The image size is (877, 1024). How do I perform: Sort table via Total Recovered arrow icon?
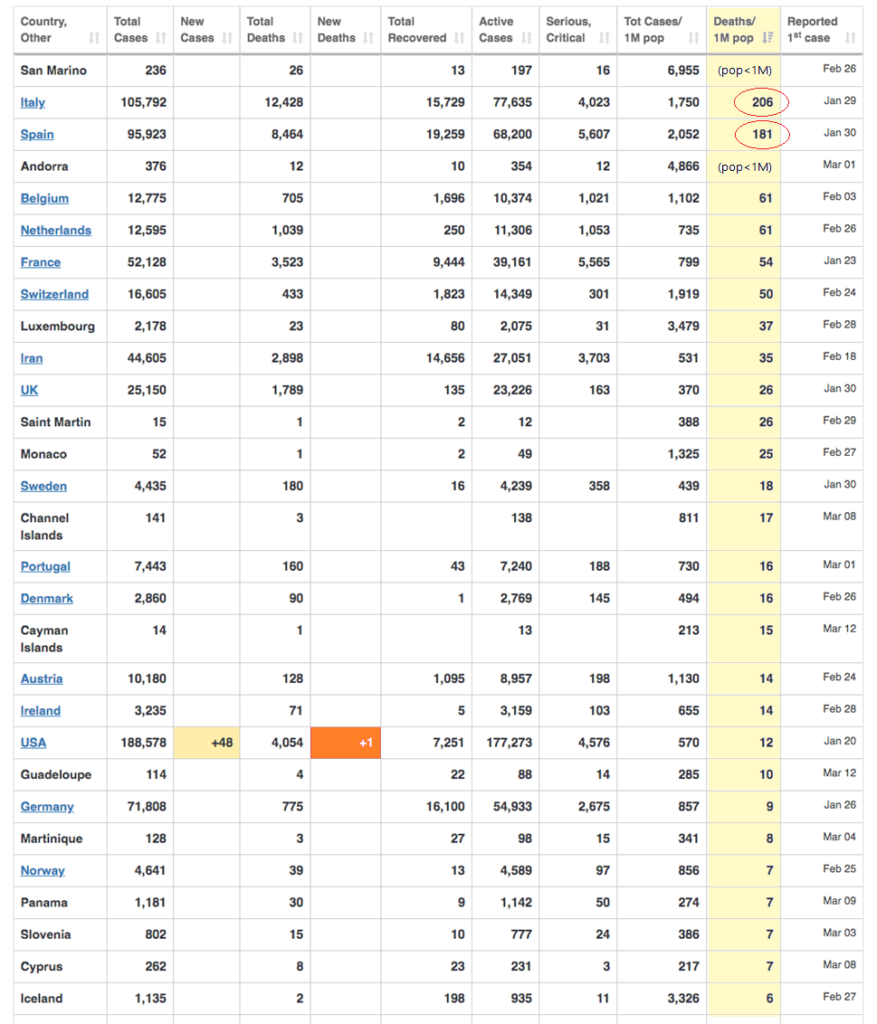click(x=458, y=38)
